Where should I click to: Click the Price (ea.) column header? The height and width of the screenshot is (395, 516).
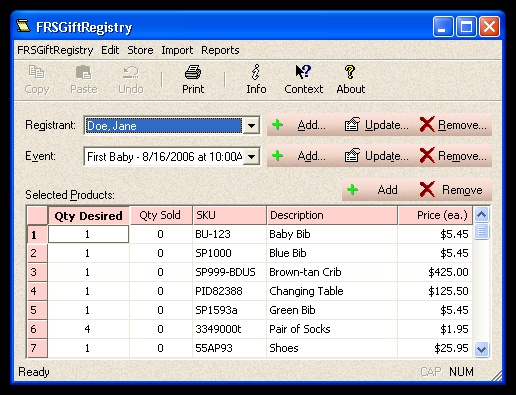click(435, 215)
